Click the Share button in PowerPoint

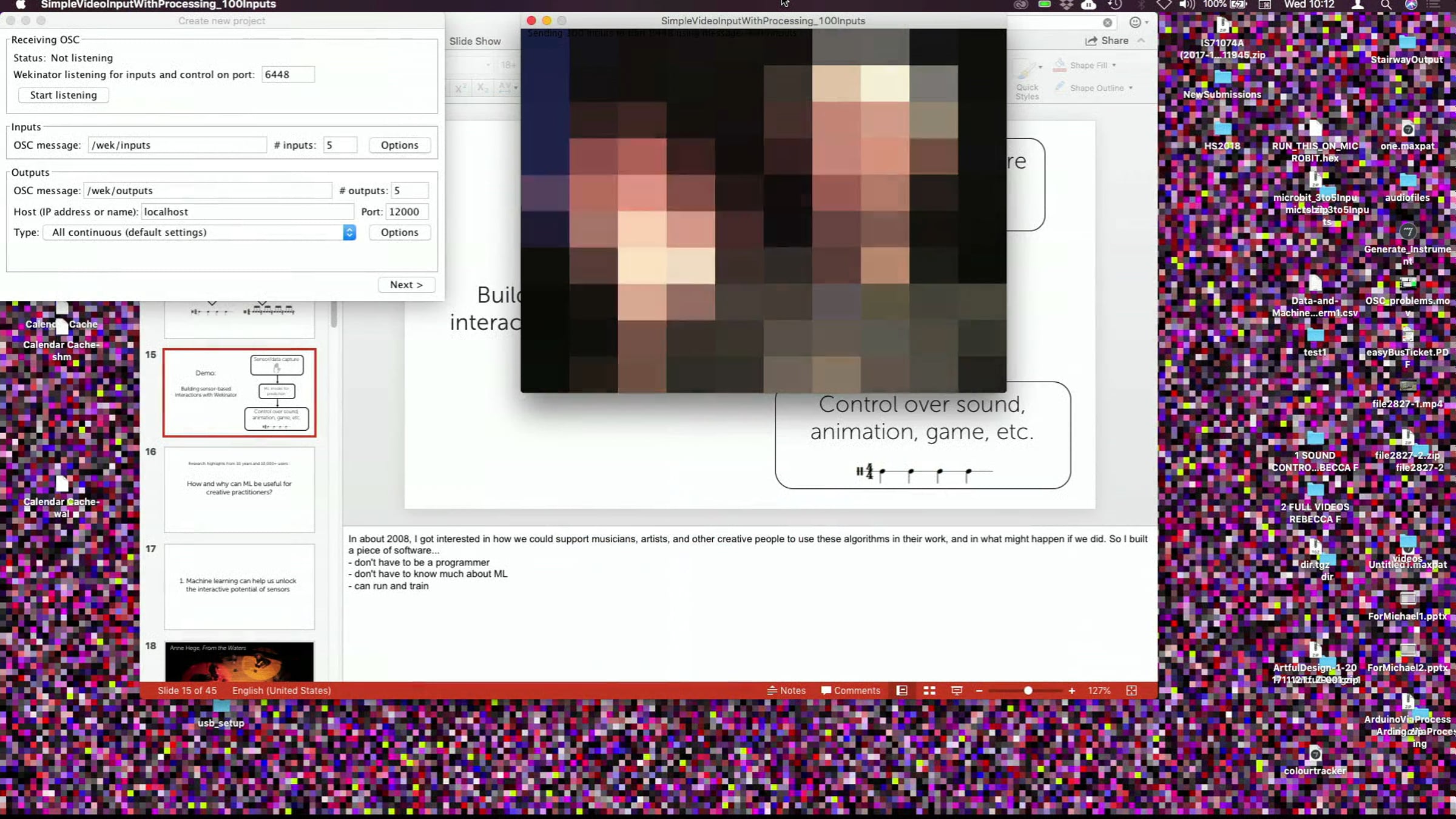point(1107,41)
